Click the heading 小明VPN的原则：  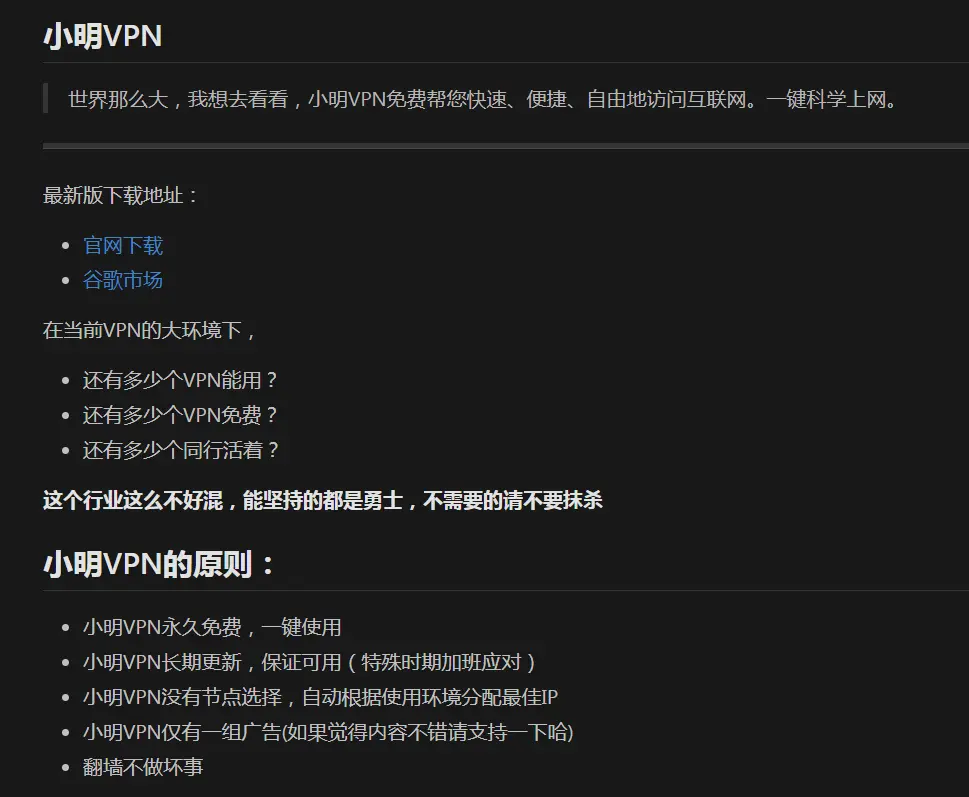(159, 564)
